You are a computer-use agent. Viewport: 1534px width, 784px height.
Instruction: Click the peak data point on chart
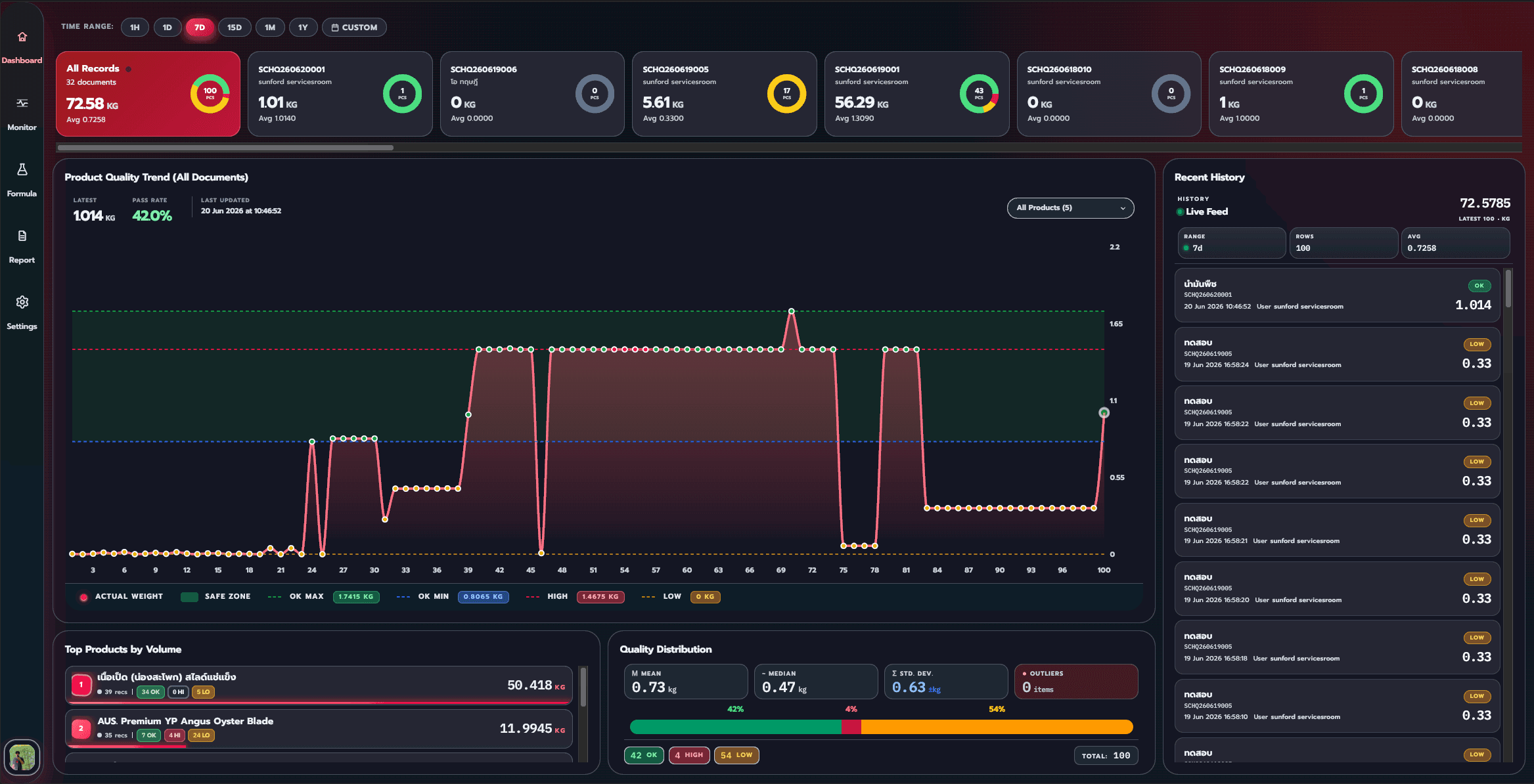[792, 311]
